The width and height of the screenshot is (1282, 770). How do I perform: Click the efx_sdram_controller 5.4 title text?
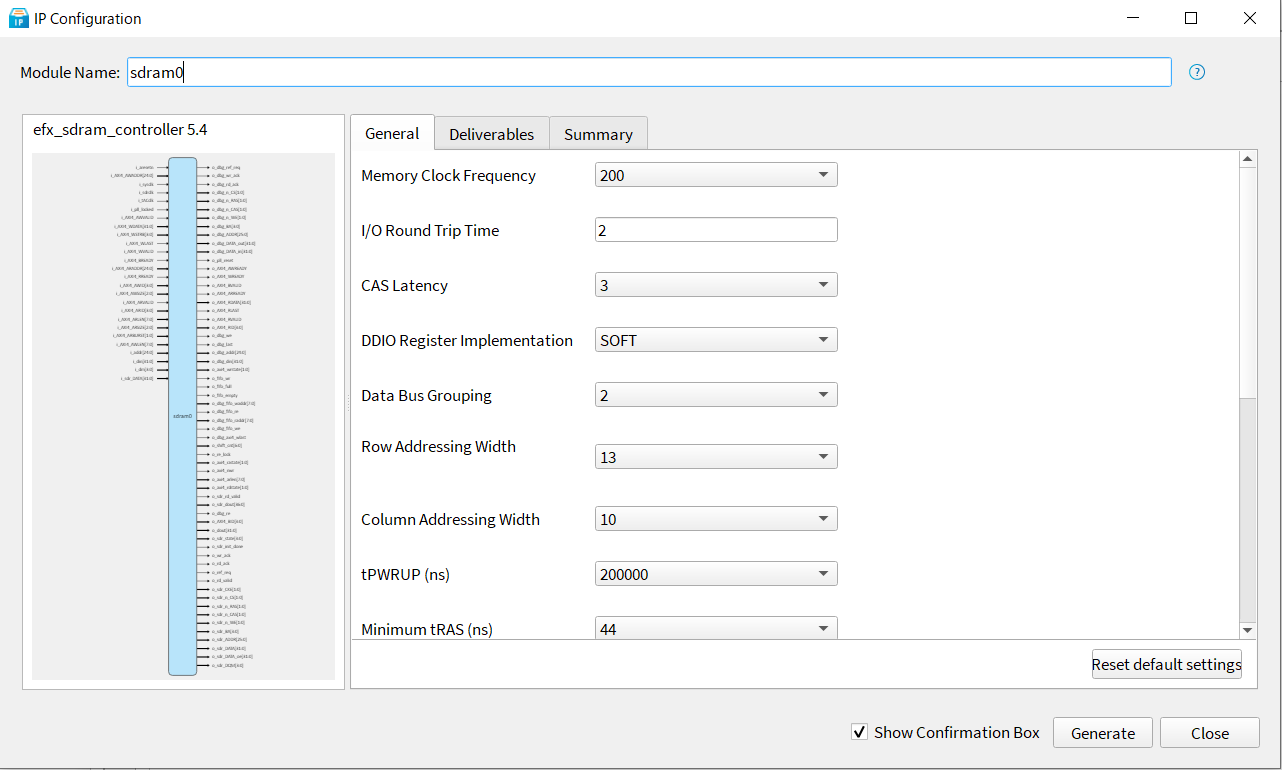point(121,129)
